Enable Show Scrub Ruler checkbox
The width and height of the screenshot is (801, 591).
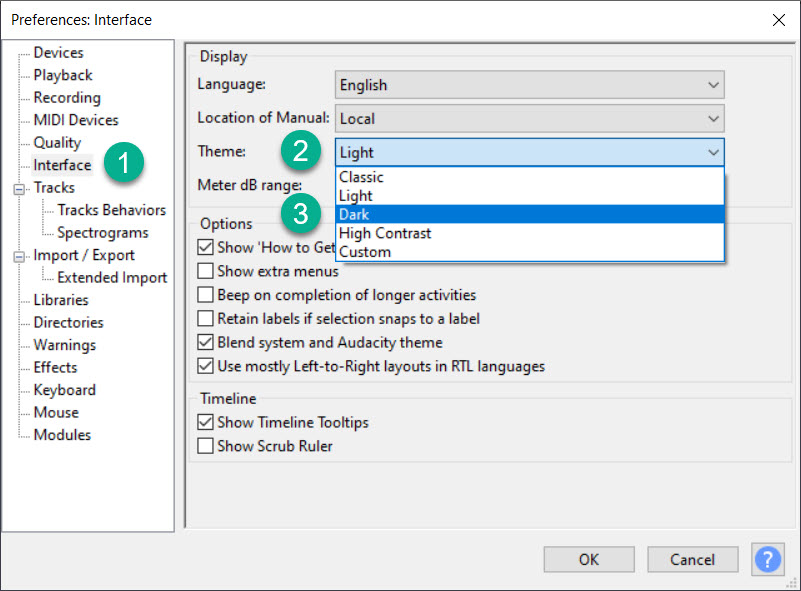tap(205, 446)
